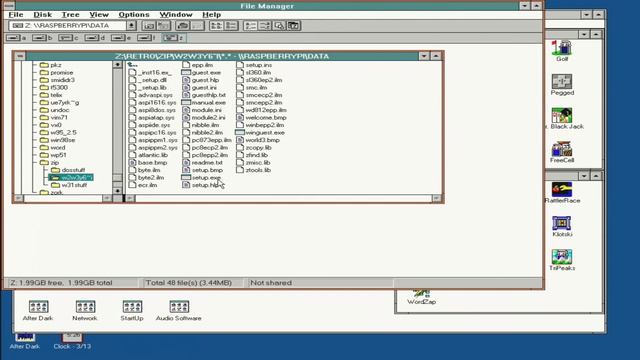Select drive c in the drive bar

point(69,38)
